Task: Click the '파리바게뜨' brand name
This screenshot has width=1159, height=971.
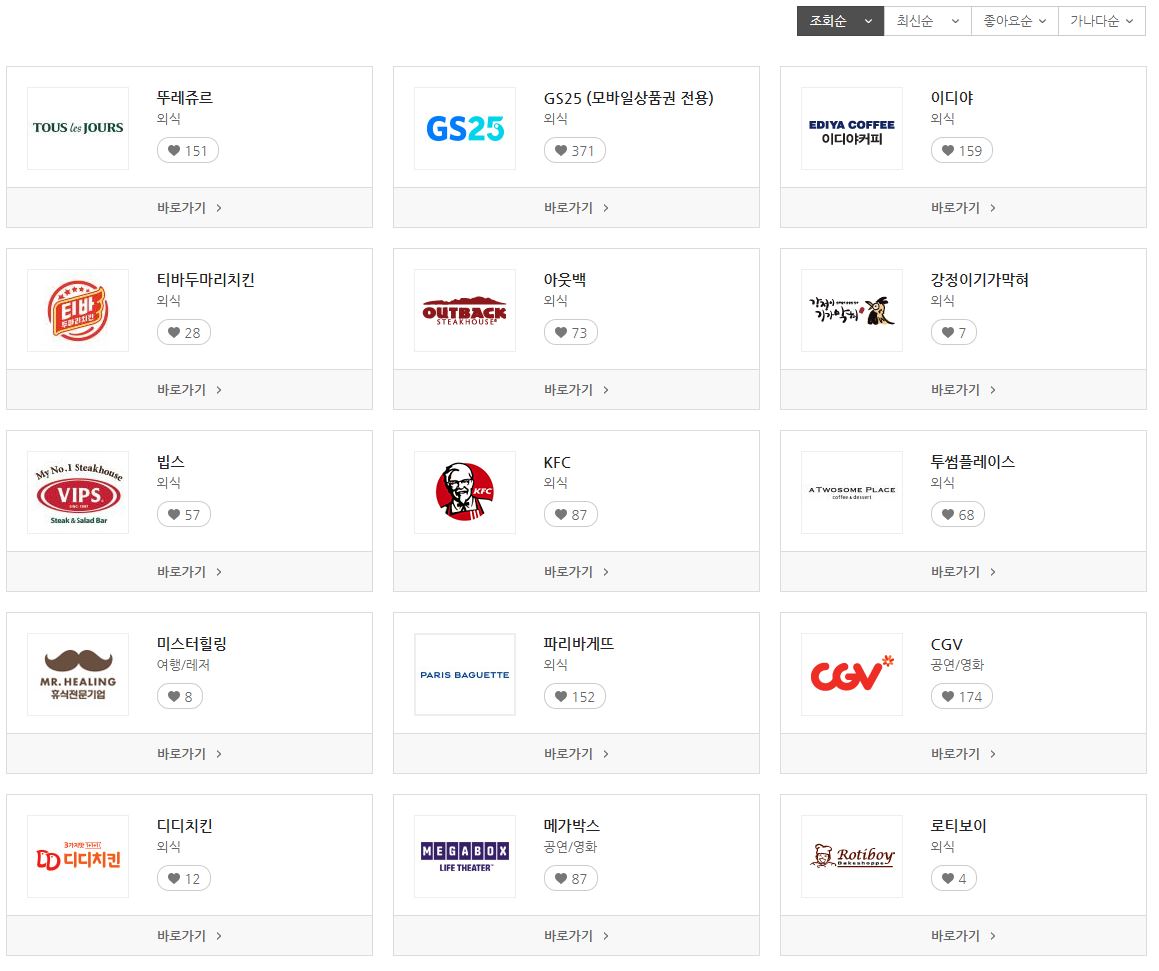Action: (579, 644)
